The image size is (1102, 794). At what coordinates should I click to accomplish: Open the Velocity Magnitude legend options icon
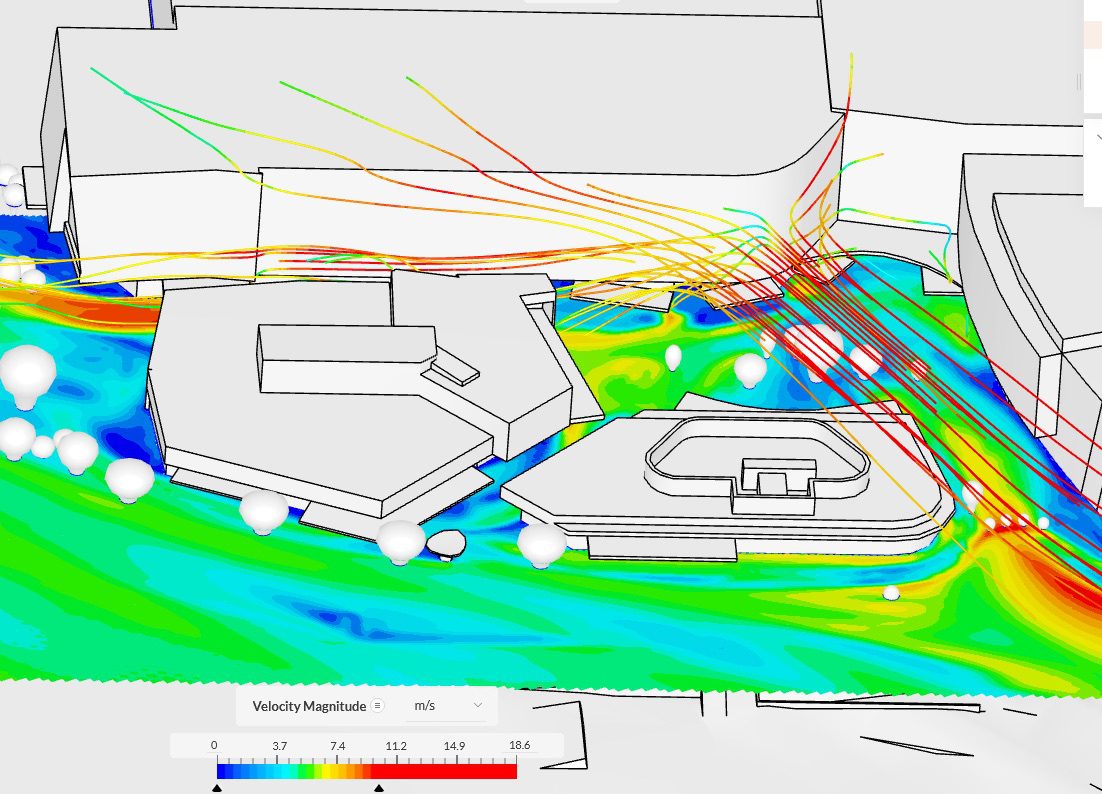pos(377,705)
